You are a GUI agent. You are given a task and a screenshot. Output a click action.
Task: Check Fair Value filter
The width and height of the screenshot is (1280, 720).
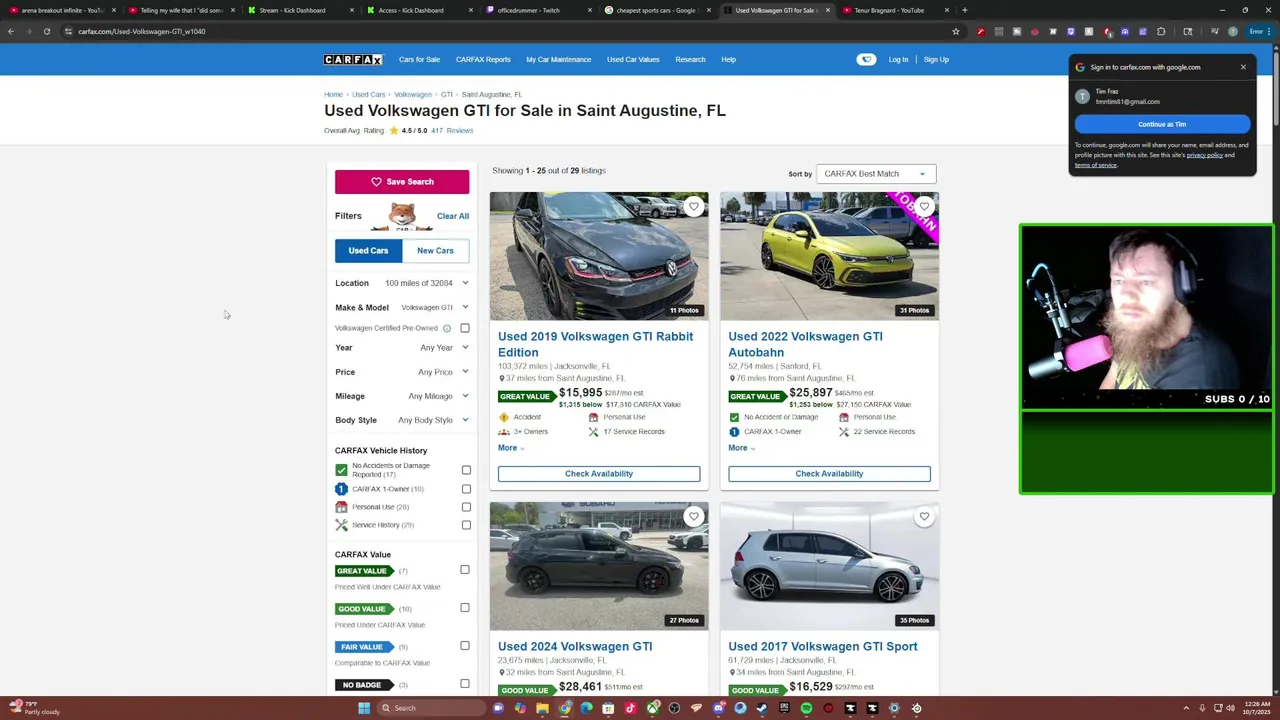465,646
